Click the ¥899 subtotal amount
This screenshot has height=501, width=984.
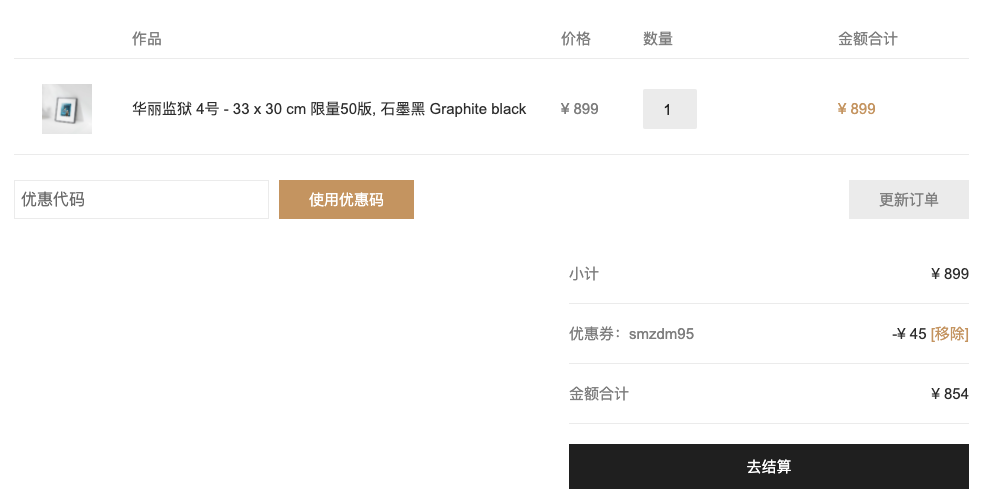[x=949, y=274]
